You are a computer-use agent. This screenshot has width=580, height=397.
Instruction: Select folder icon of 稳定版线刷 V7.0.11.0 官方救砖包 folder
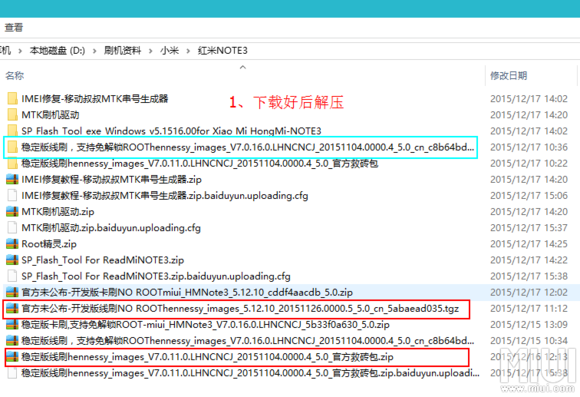click(12, 163)
